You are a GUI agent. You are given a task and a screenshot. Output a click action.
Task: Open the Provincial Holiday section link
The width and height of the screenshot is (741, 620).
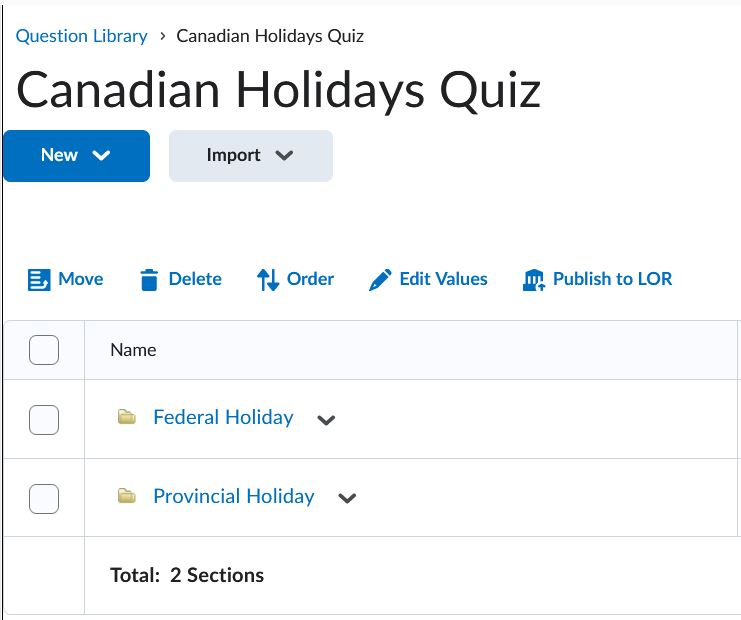coord(233,496)
